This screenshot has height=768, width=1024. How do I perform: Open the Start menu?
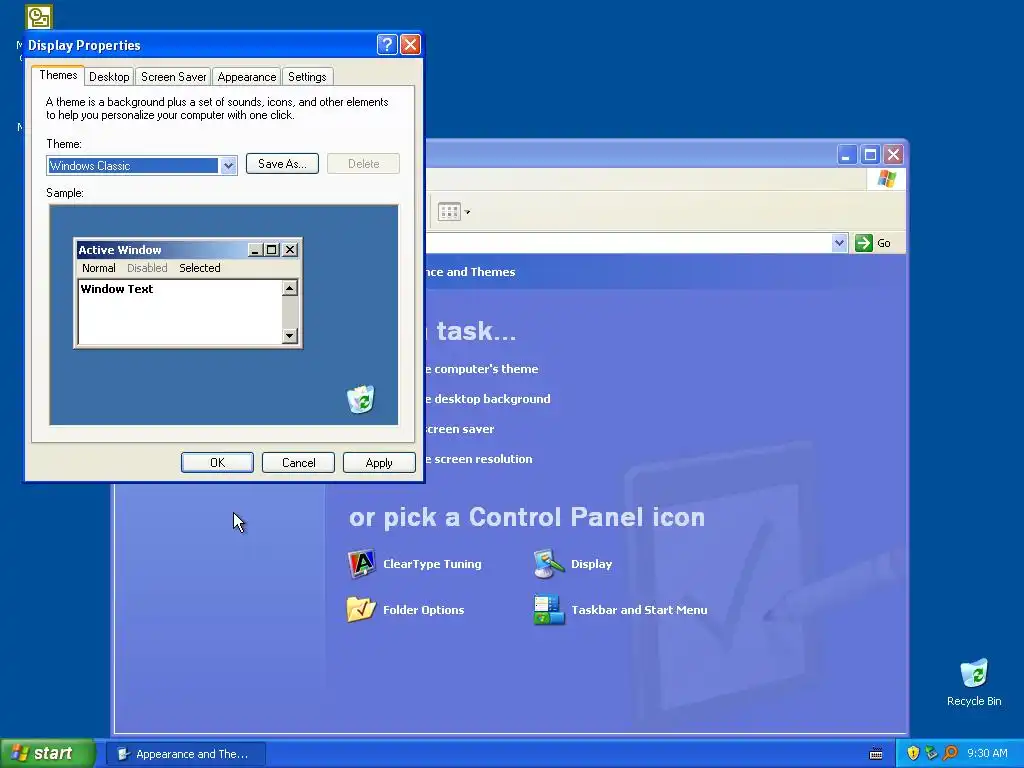click(47, 754)
